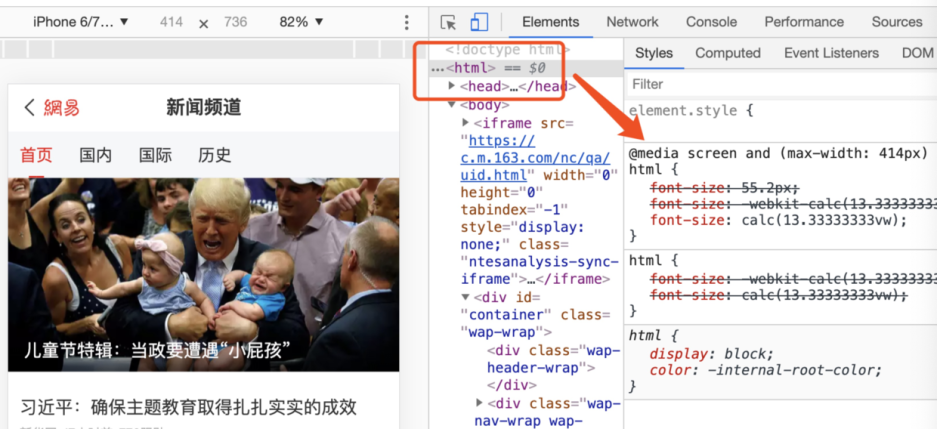Click the element.style rule
This screenshot has width=937, height=429.
tap(690, 111)
